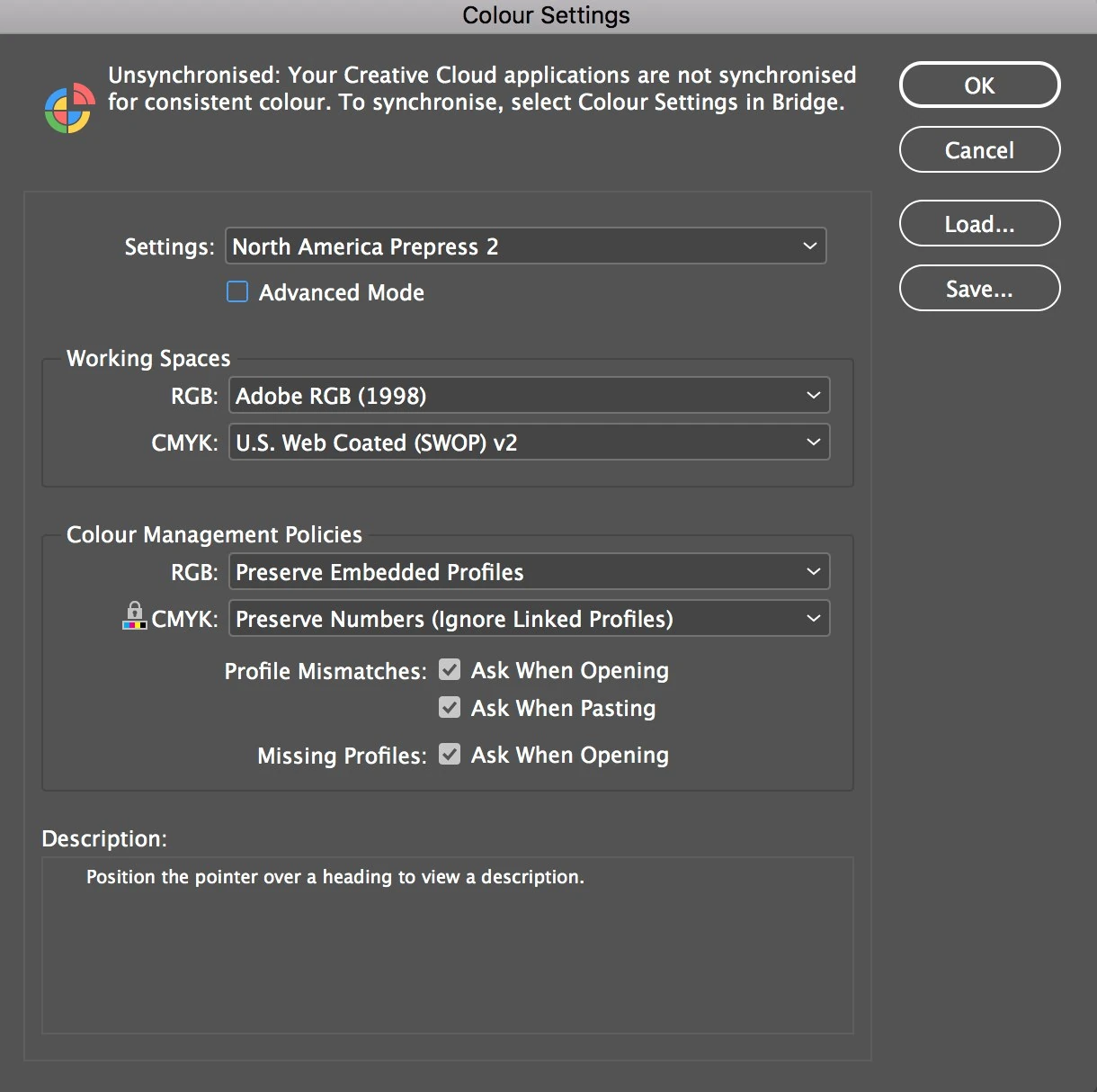The height and width of the screenshot is (1092, 1097).
Task: Click the Unsynchronised warning message
Action: (x=481, y=88)
